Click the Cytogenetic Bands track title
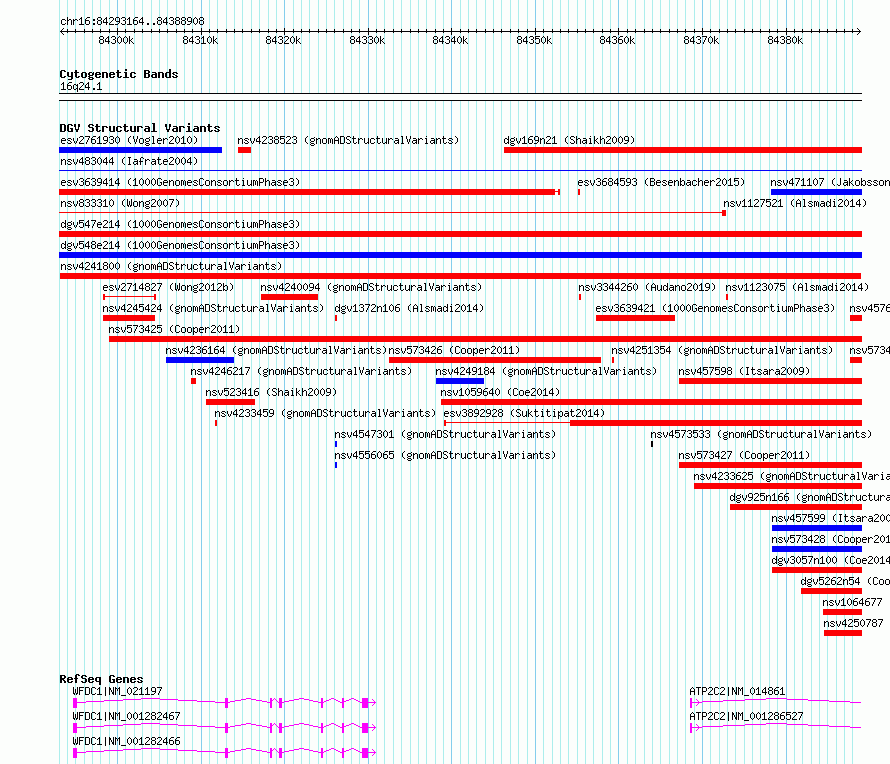This screenshot has width=890, height=764. point(119,74)
